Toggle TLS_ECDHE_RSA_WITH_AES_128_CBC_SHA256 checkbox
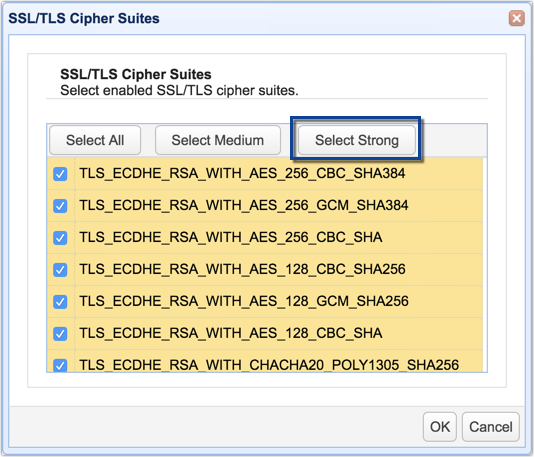The image size is (534, 457). 60,270
